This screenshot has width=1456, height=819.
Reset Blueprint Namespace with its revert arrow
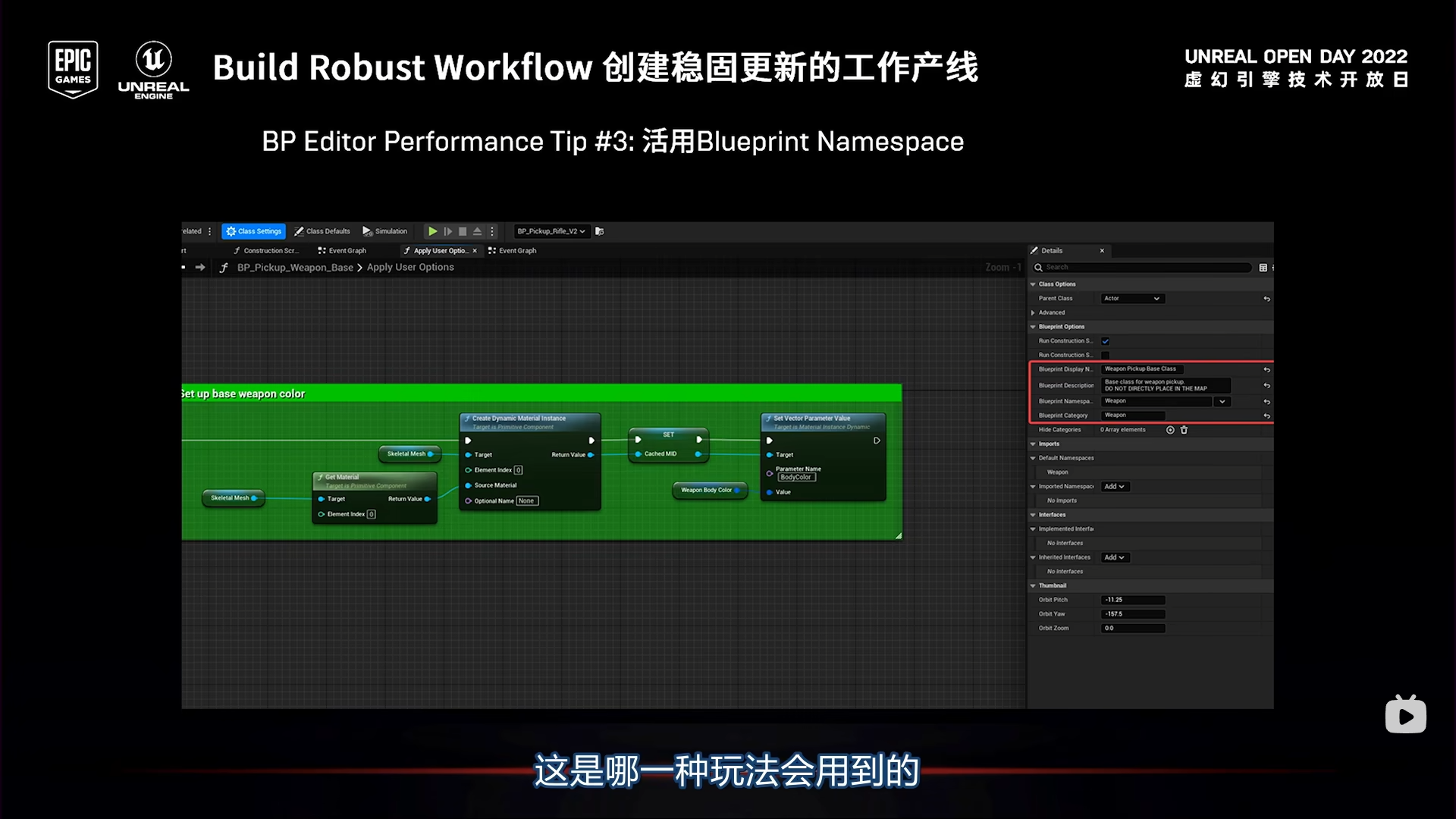tap(1266, 402)
